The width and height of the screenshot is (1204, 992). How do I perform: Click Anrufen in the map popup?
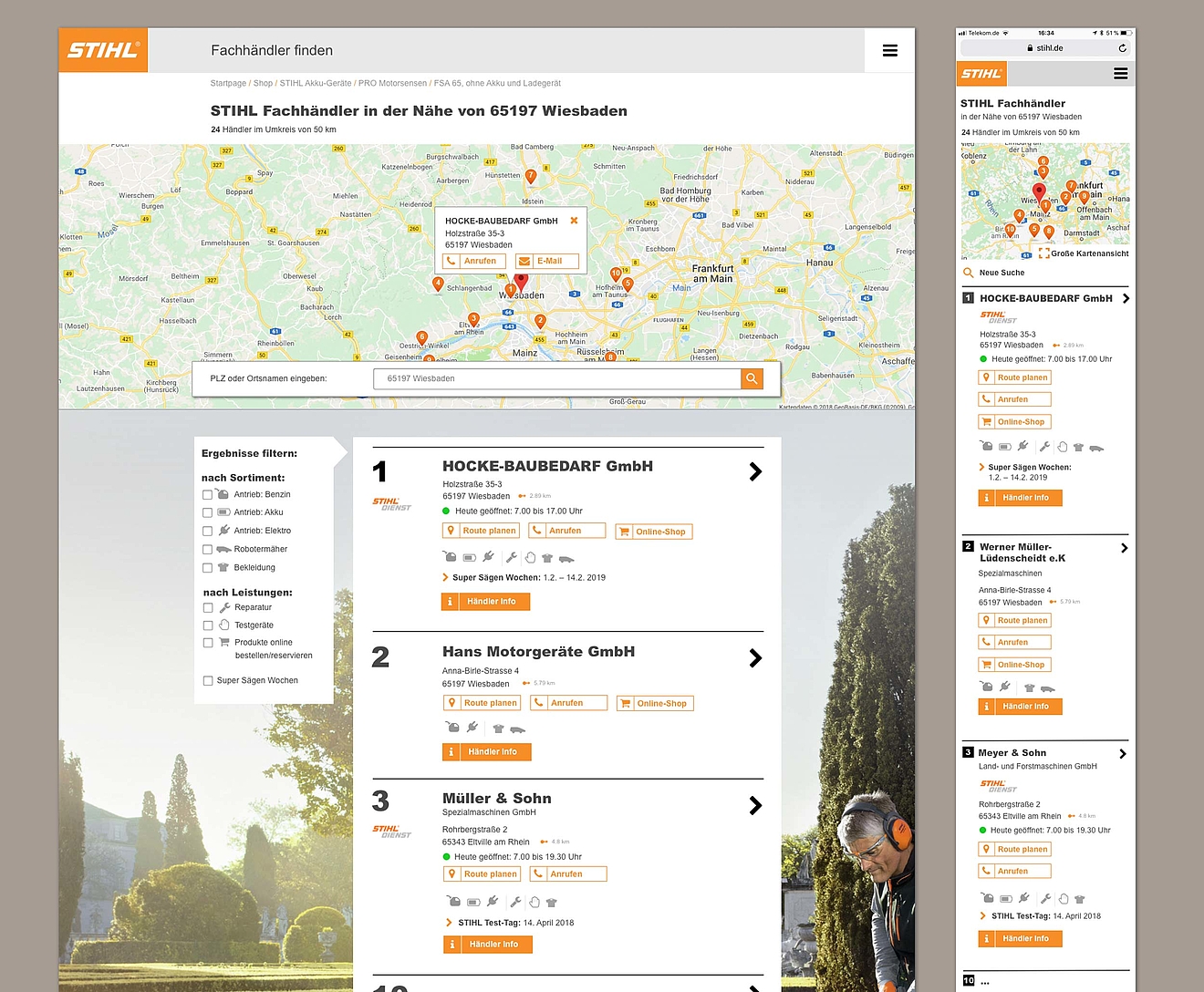coord(473,261)
